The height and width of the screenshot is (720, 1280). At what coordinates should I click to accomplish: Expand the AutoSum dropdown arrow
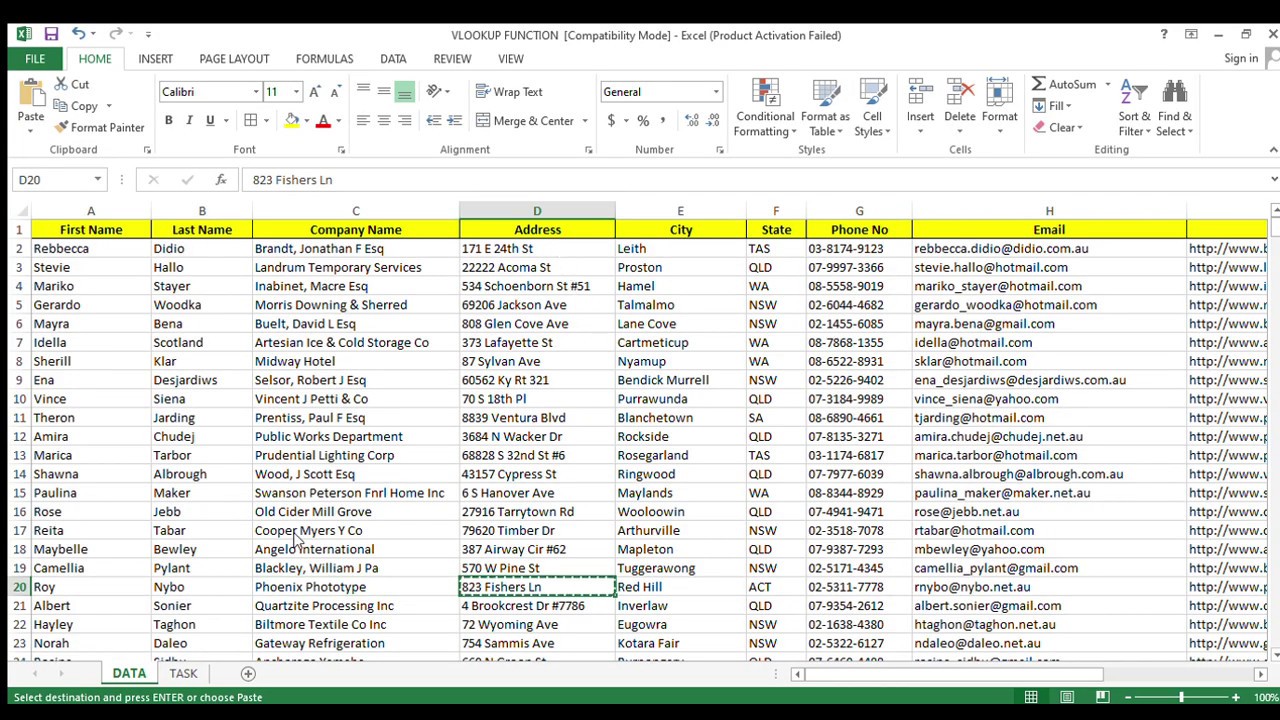click(x=1107, y=85)
